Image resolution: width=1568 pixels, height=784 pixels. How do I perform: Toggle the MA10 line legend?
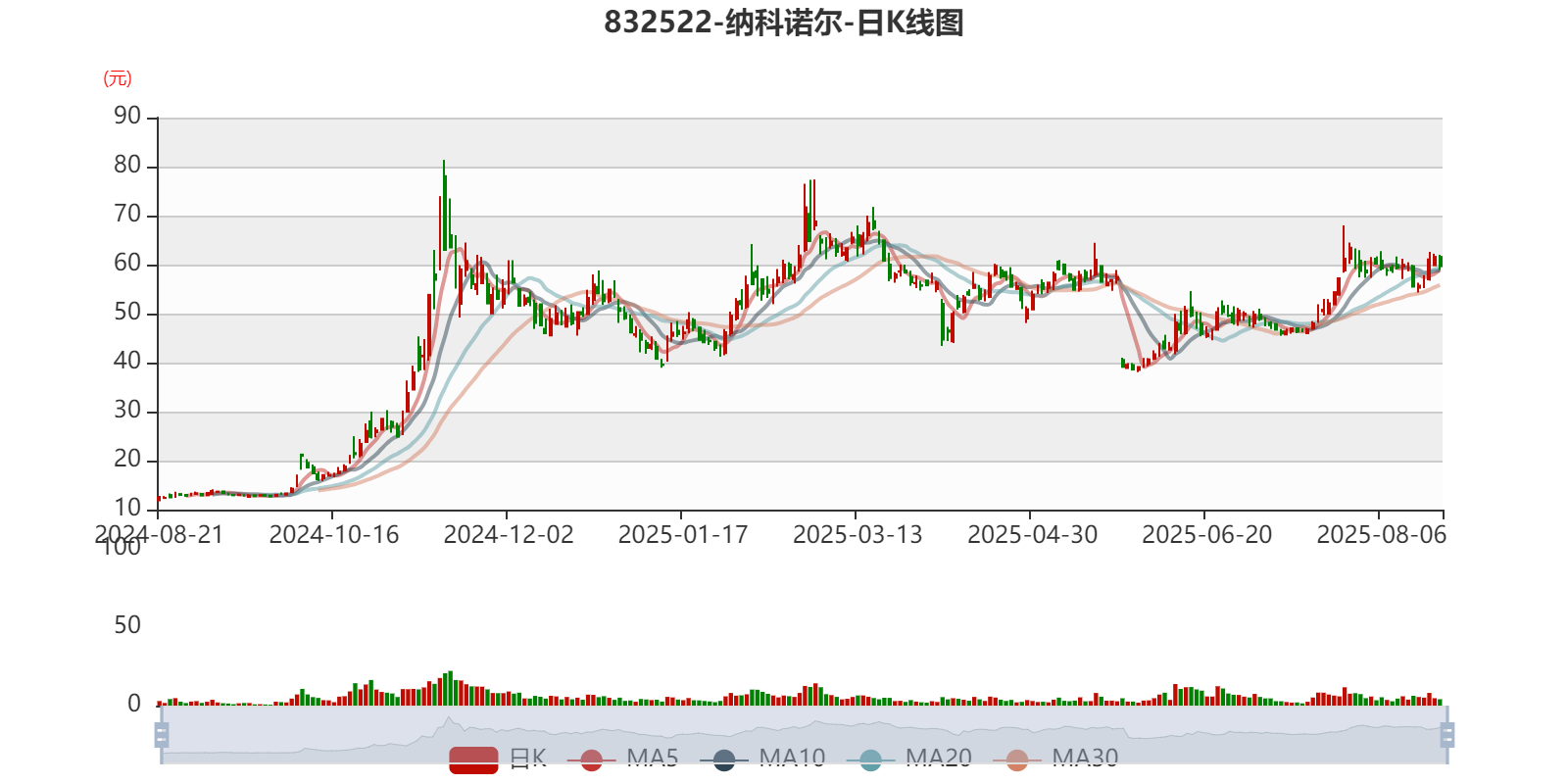(762, 759)
